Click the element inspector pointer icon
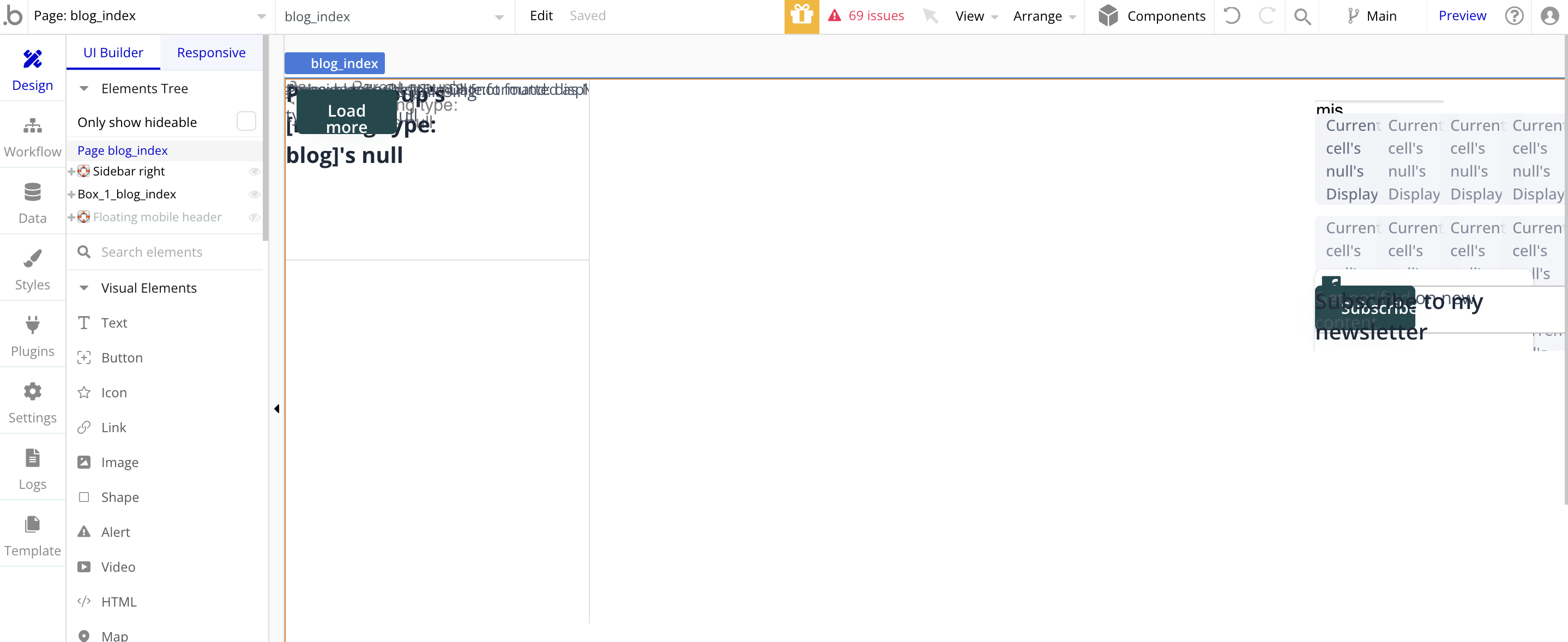 tap(930, 16)
